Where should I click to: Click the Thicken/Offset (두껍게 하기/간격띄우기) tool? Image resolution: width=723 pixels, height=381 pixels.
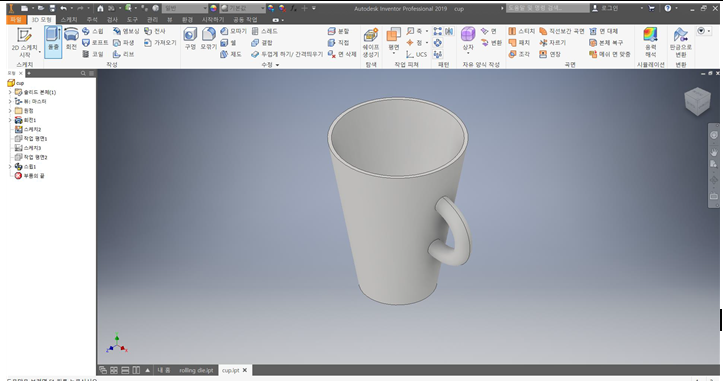click(x=287, y=54)
